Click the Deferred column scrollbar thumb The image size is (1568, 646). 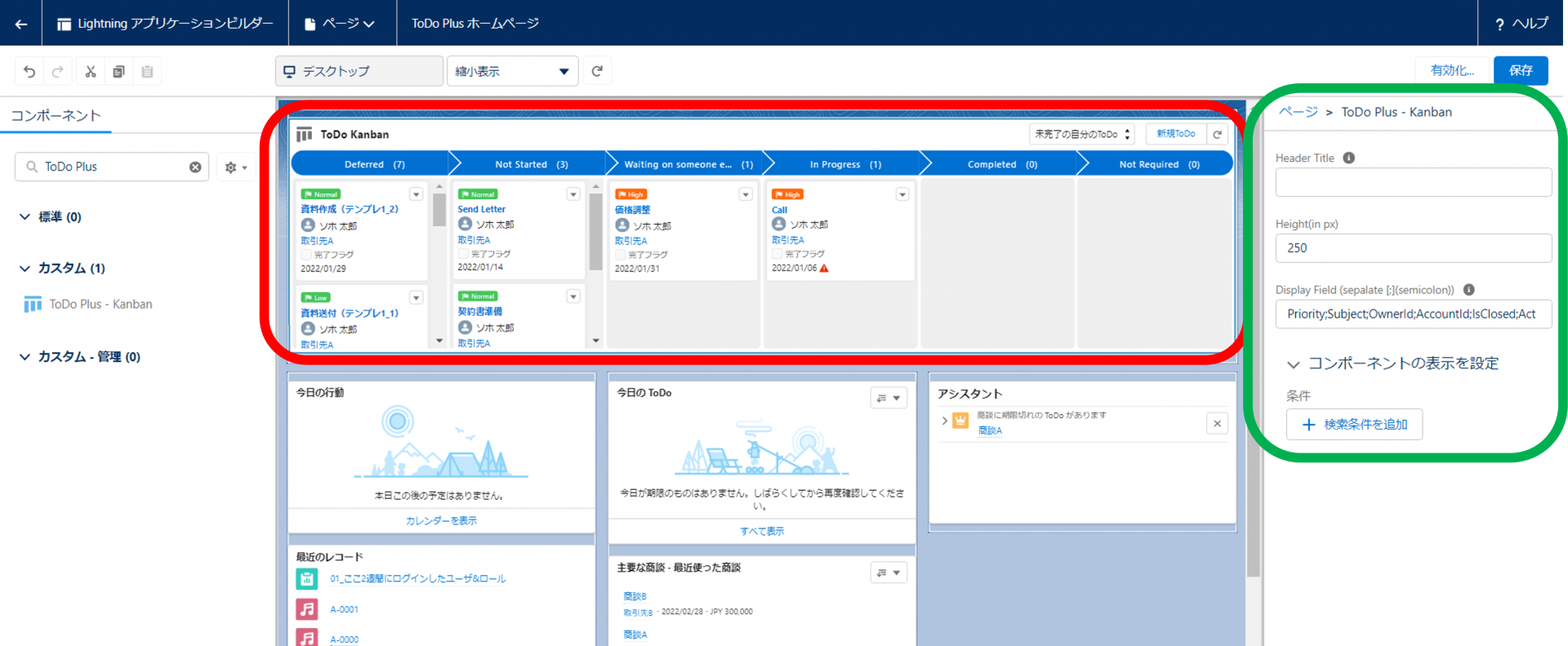tap(439, 210)
